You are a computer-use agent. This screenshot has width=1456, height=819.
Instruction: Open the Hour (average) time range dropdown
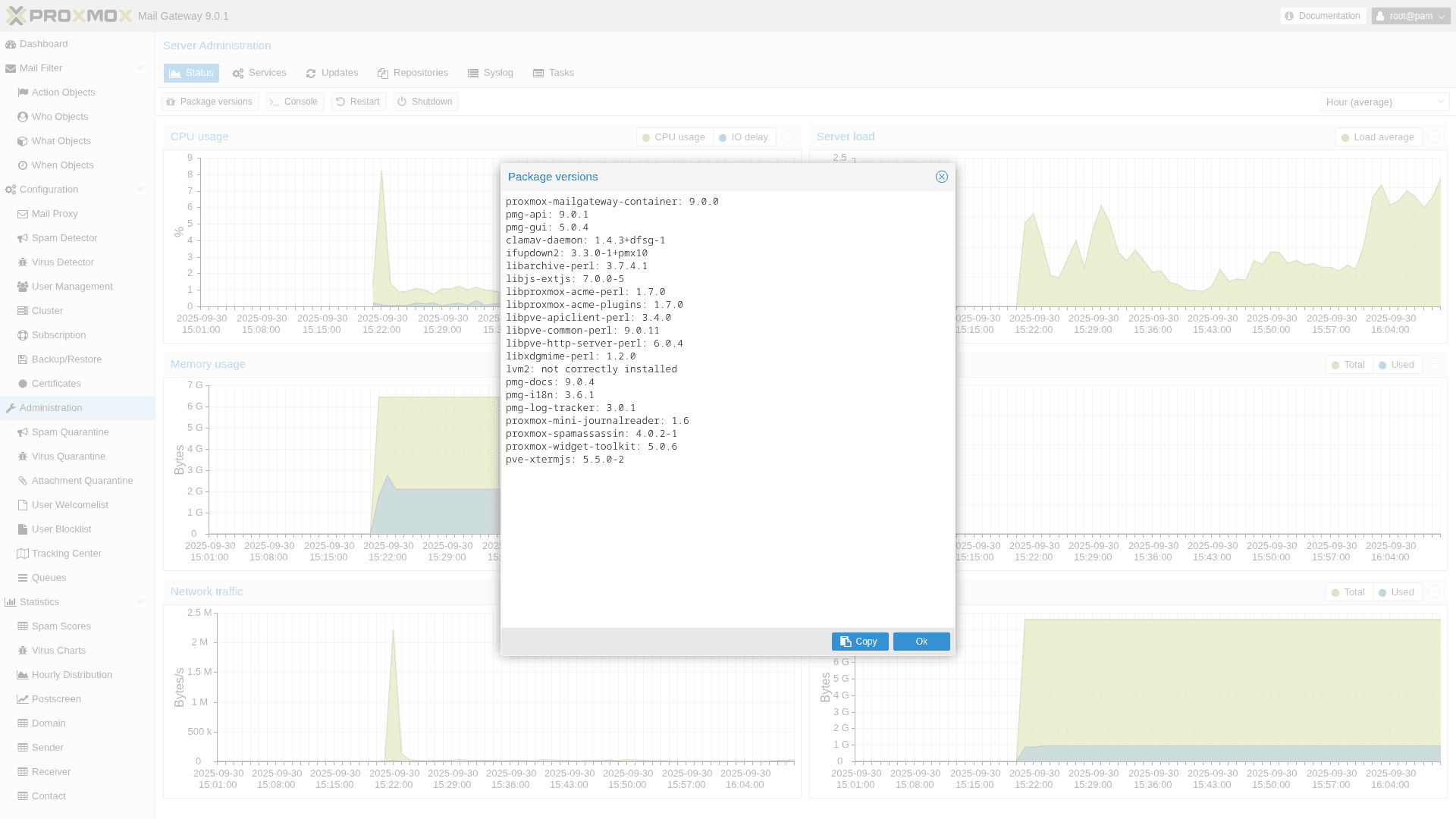point(1385,101)
